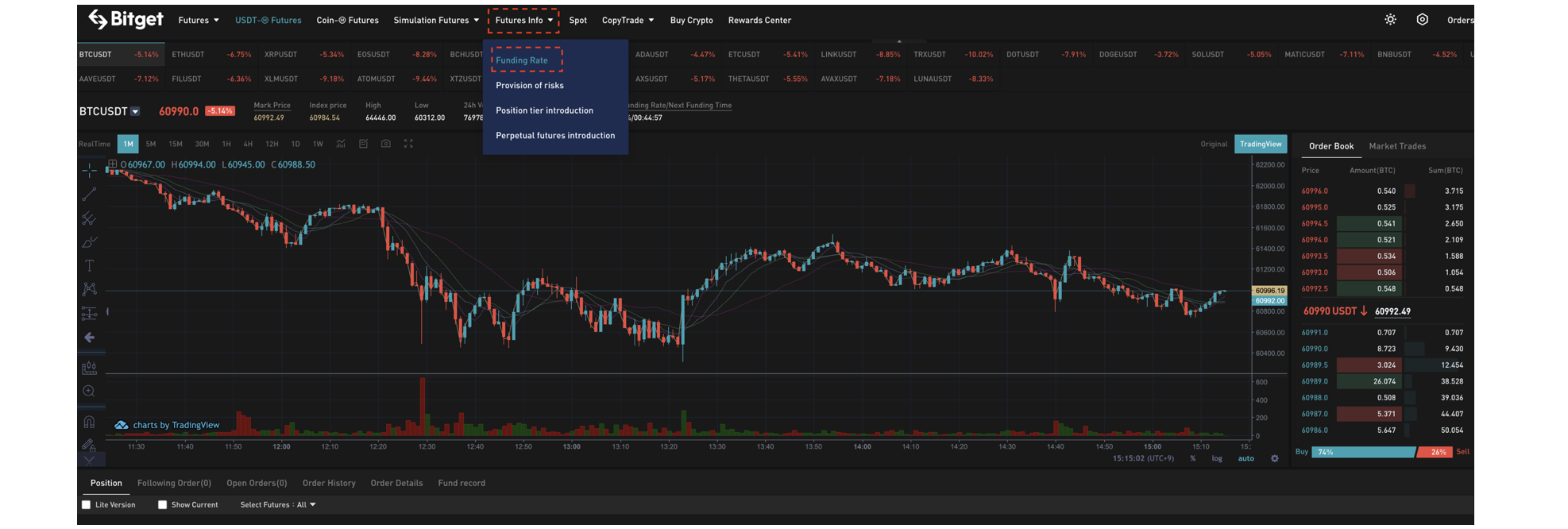Open the Rewards Center link
The height and width of the screenshot is (529, 1568).
coord(759,21)
